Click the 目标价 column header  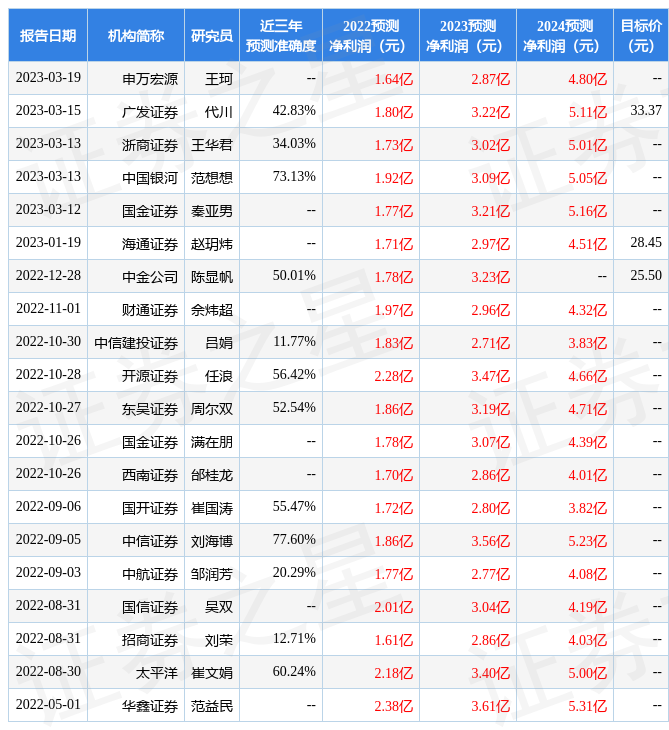click(x=640, y=36)
